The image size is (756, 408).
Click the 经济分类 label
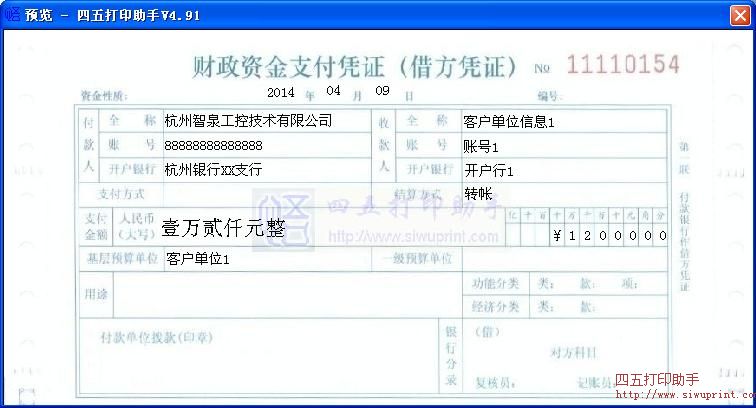[x=496, y=307]
